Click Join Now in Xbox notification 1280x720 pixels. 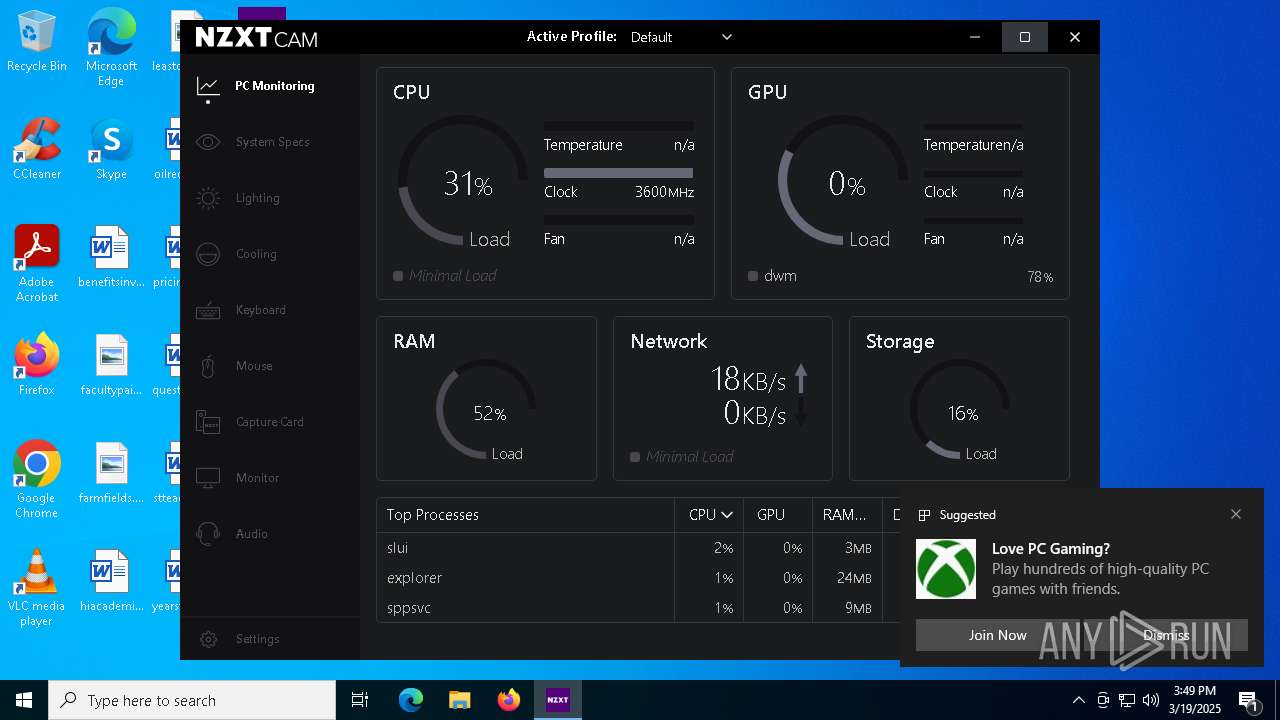[997, 635]
